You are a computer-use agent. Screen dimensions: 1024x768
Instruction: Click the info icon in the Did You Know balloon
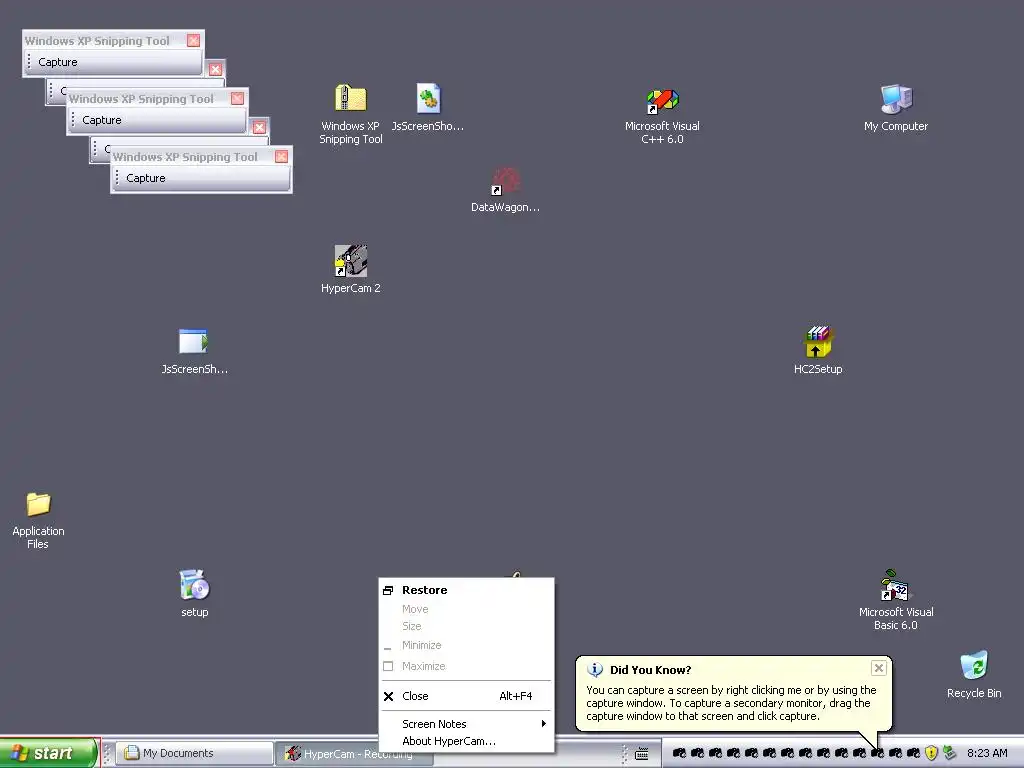pyautogui.click(x=595, y=669)
